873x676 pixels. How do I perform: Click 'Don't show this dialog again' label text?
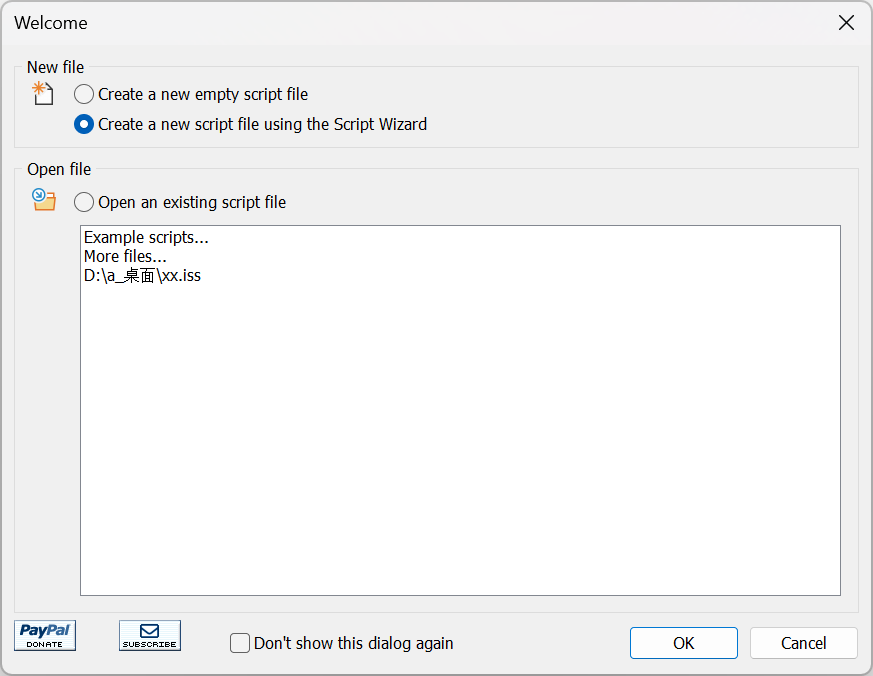click(x=354, y=643)
